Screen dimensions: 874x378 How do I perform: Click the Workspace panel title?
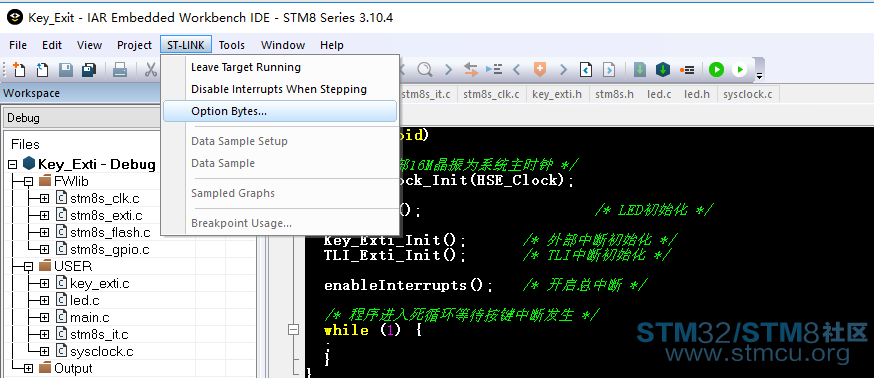tap(31, 93)
